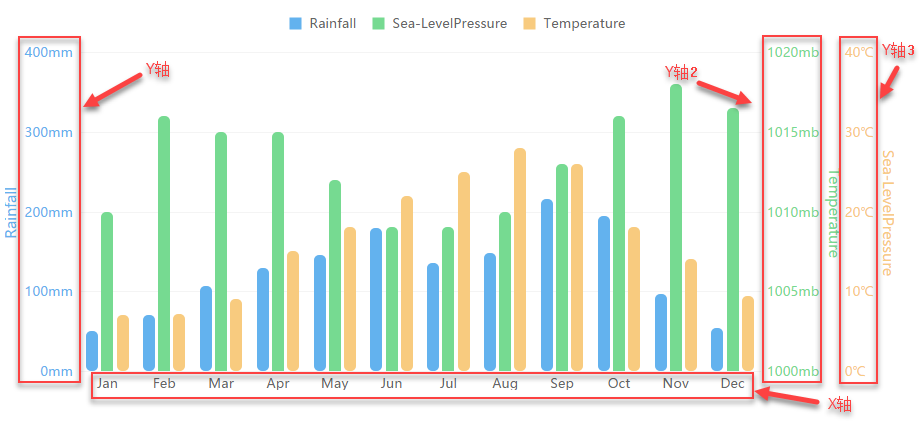Click the blue Rainfall legend swatch

pyautogui.click(x=295, y=23)
